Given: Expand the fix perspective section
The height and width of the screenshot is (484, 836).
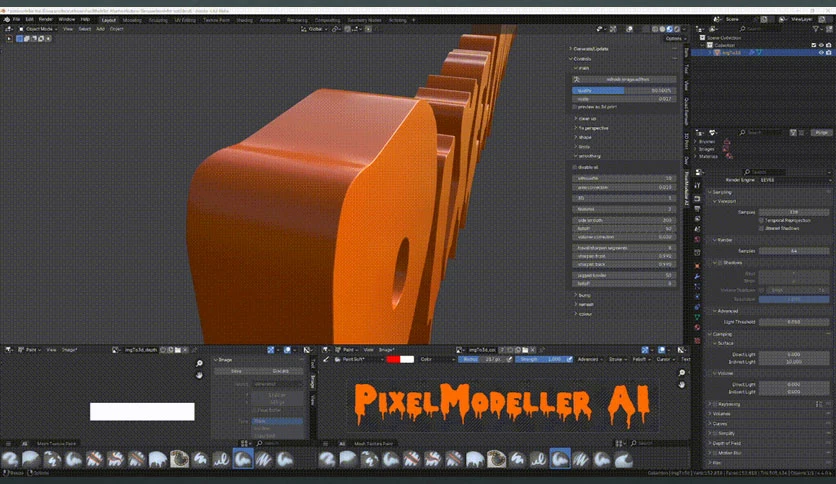Looking at the screenshot, I should [x=591, y=128].
